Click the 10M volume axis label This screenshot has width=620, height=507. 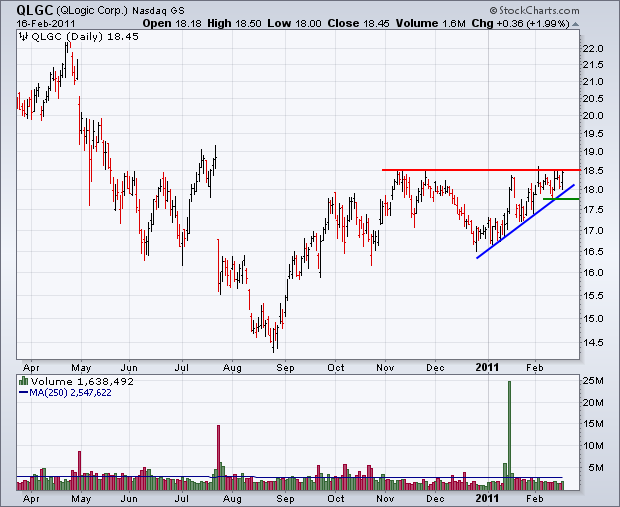pos(593,446)
